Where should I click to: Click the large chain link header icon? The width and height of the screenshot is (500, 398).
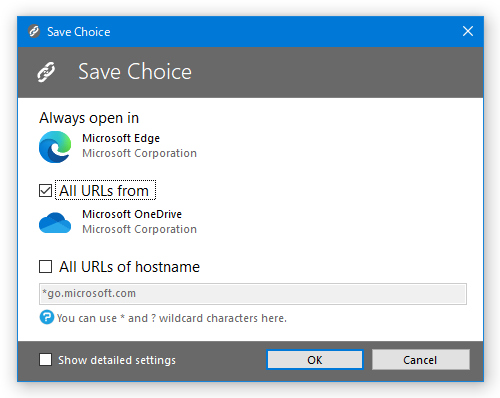[46, 72]
